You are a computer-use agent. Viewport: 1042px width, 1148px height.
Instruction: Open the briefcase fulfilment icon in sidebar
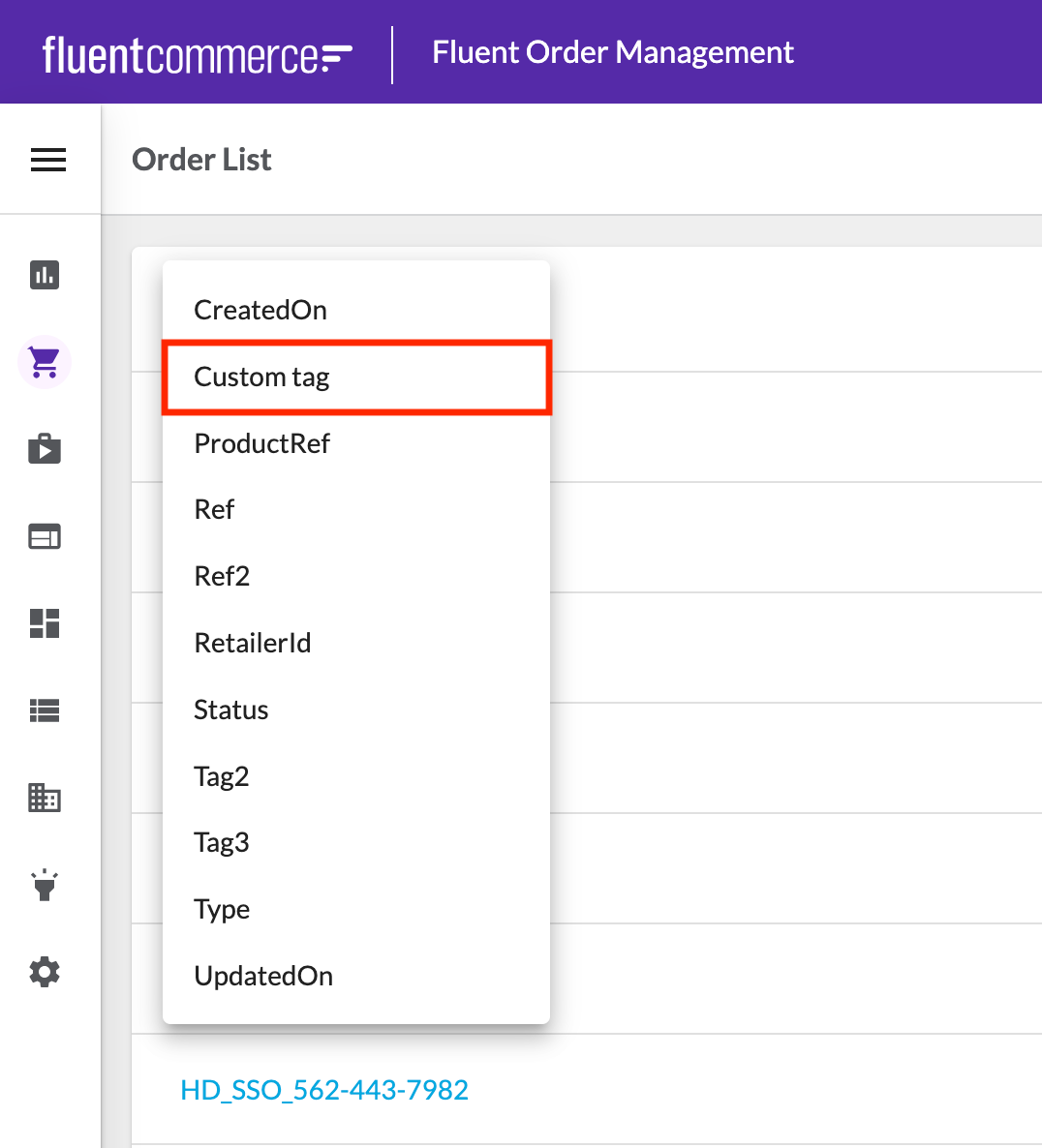click(45, 449)
